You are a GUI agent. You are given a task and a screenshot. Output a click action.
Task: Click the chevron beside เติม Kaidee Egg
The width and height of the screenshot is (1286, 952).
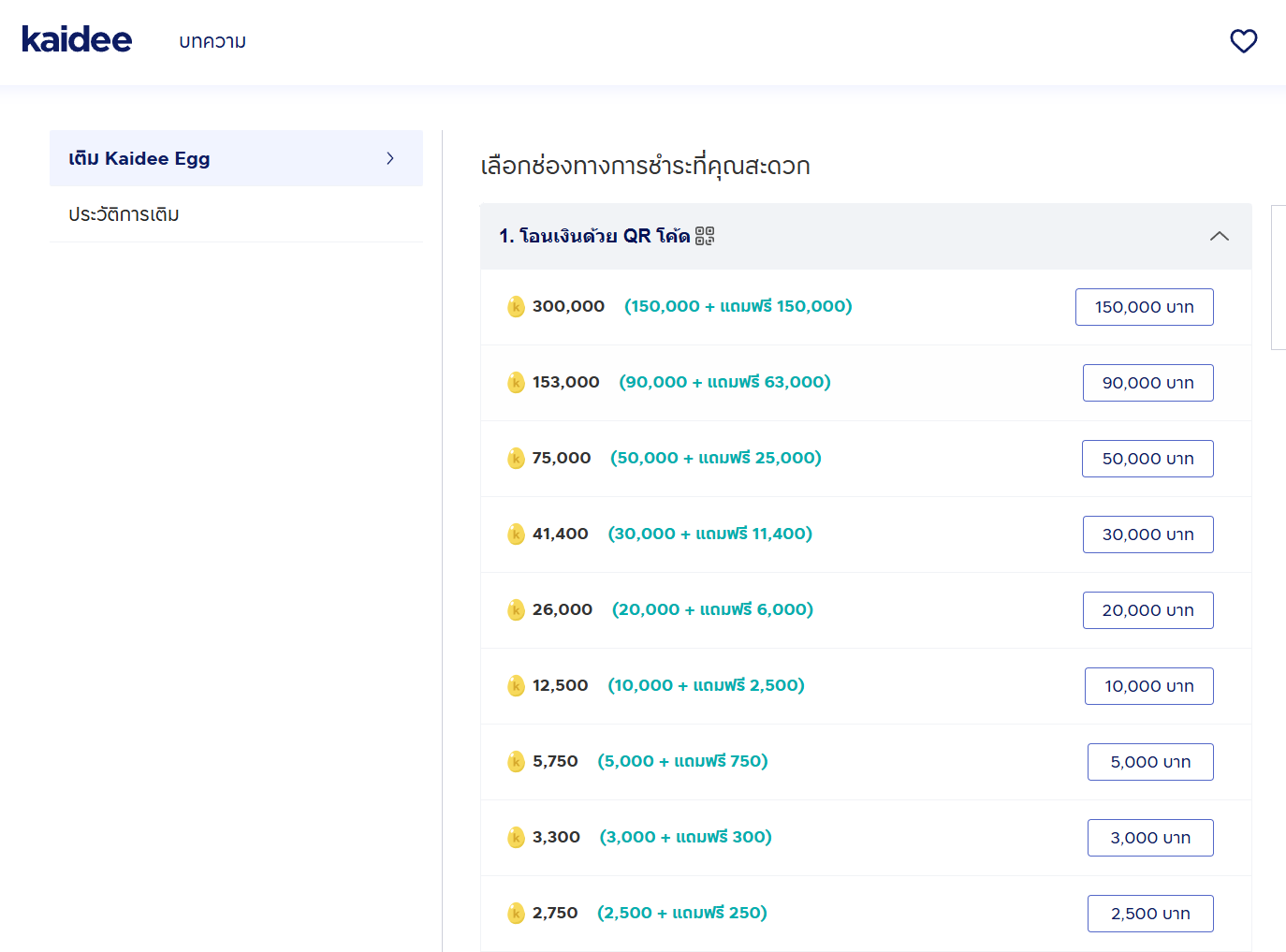click(390, 158)
